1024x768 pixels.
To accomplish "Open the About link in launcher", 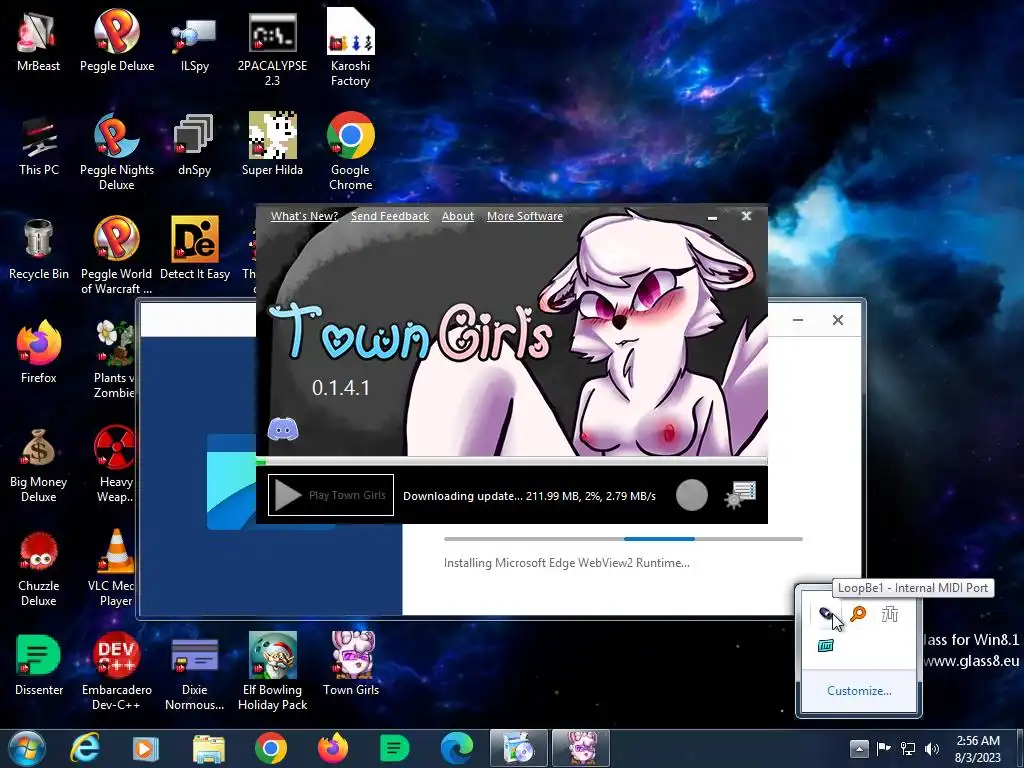I will click(x=458, y=216).
